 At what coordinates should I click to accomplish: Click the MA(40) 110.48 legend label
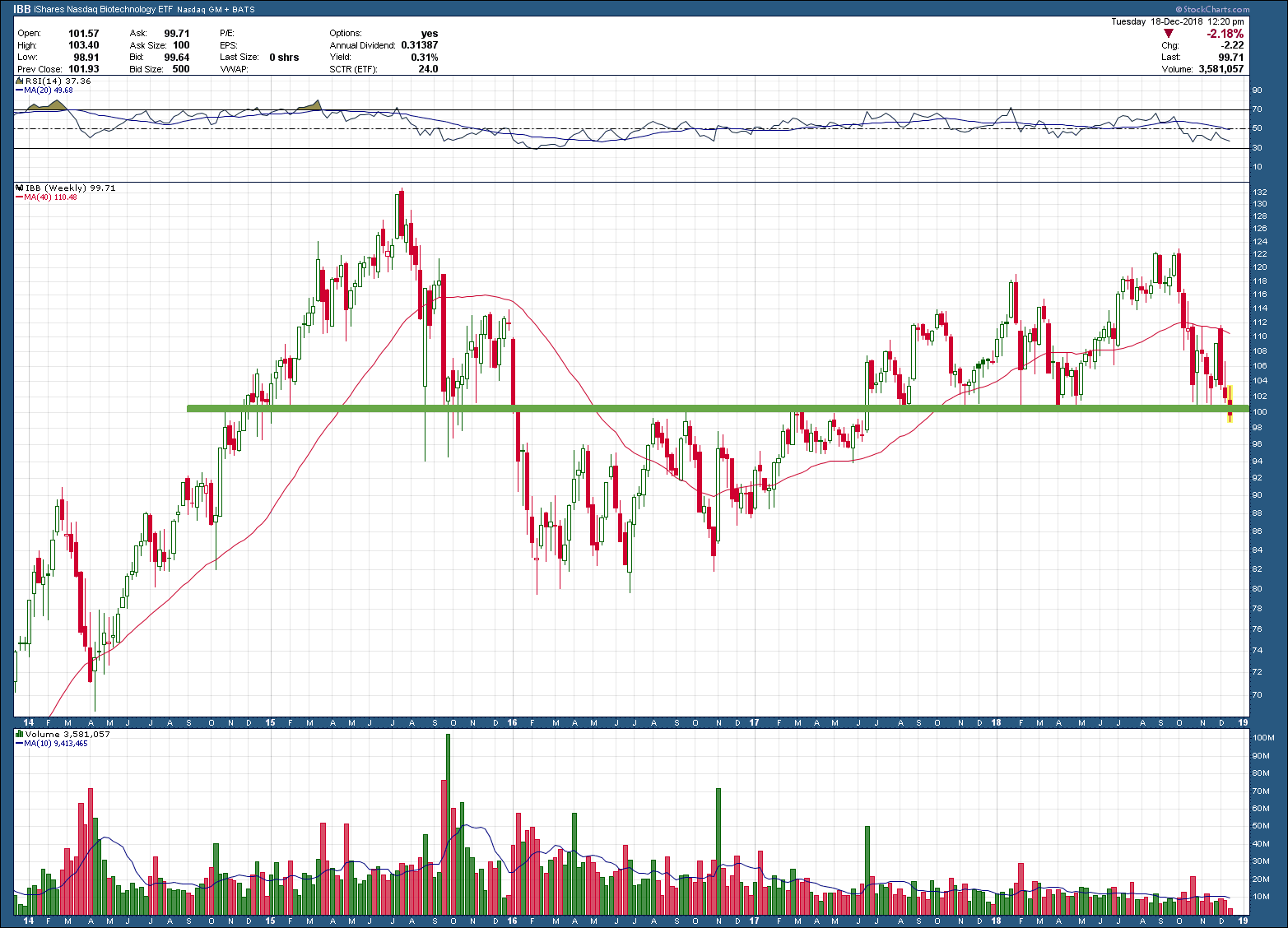tap(50, 197)
